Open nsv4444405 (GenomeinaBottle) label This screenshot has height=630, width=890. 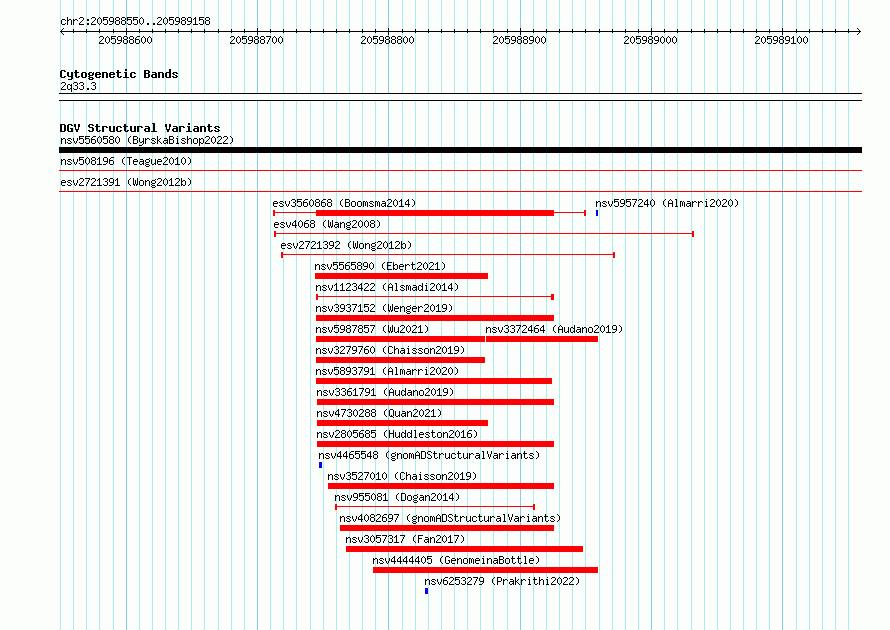click(x=456, y=560)
